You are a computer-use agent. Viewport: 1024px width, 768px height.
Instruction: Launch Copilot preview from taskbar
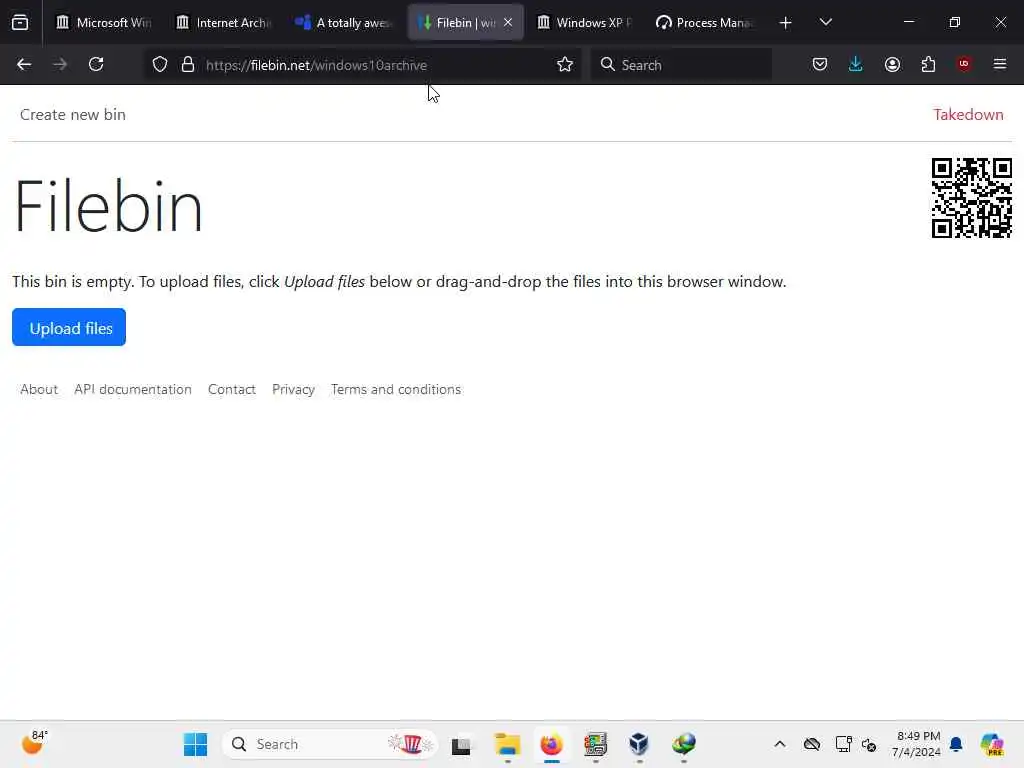[x=992, y=744]
